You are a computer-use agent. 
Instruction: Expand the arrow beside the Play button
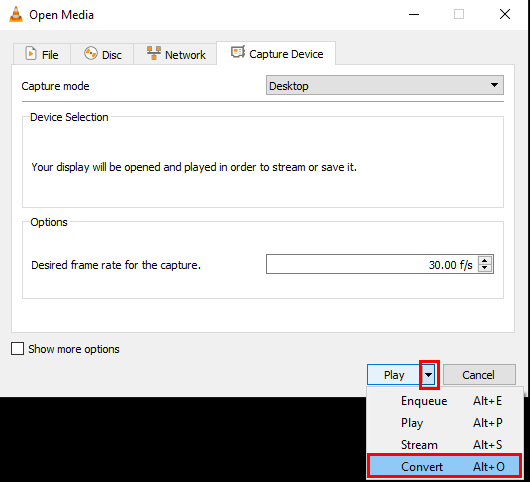coord(429,375)
